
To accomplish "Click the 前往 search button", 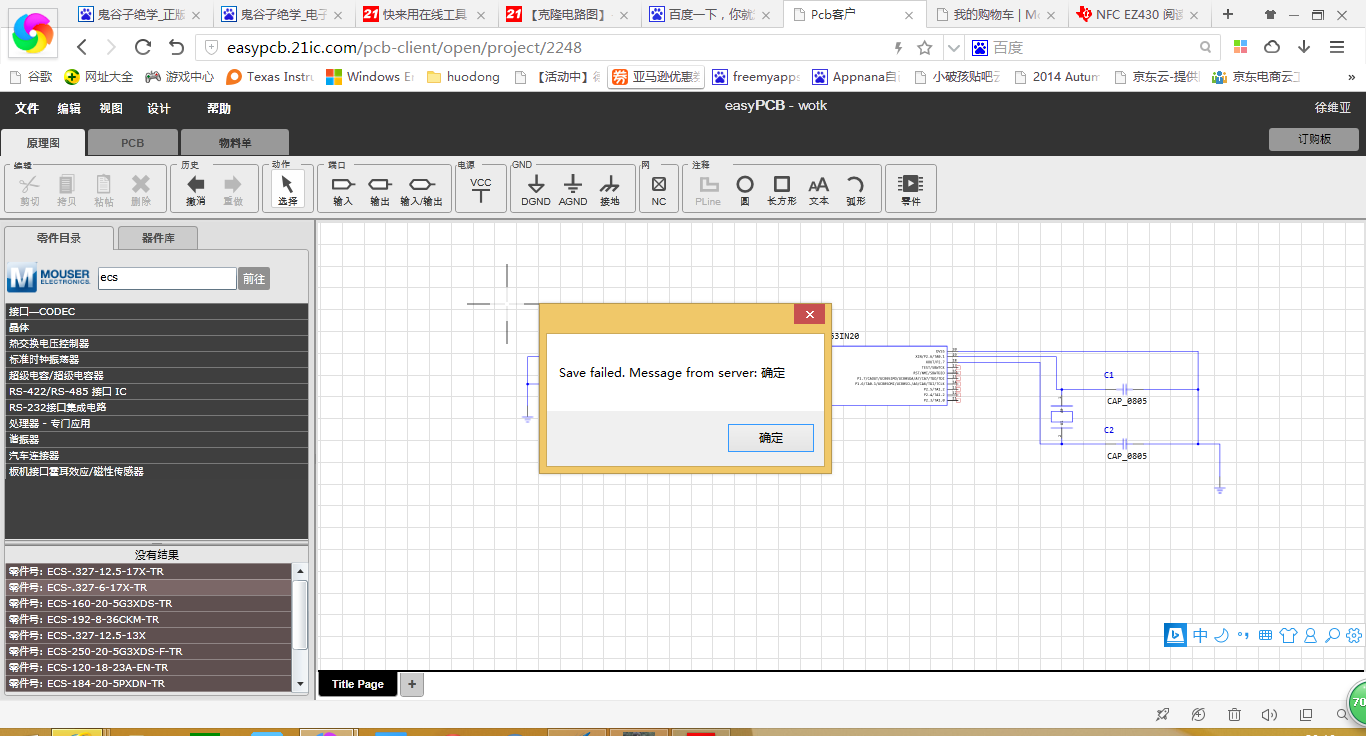I will [x=254, y=278].
